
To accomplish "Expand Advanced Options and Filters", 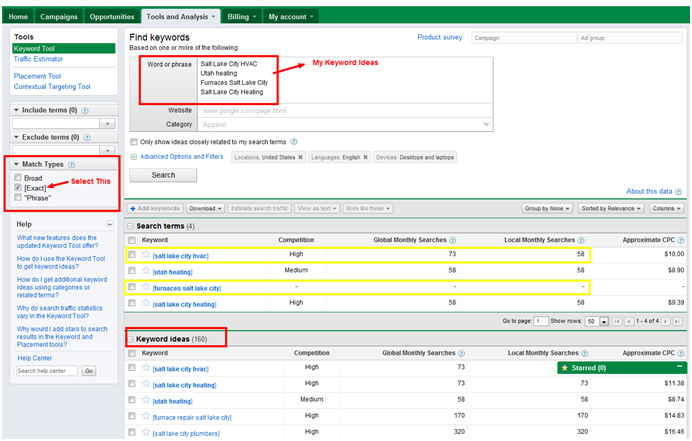I will [x=181, y=157].
